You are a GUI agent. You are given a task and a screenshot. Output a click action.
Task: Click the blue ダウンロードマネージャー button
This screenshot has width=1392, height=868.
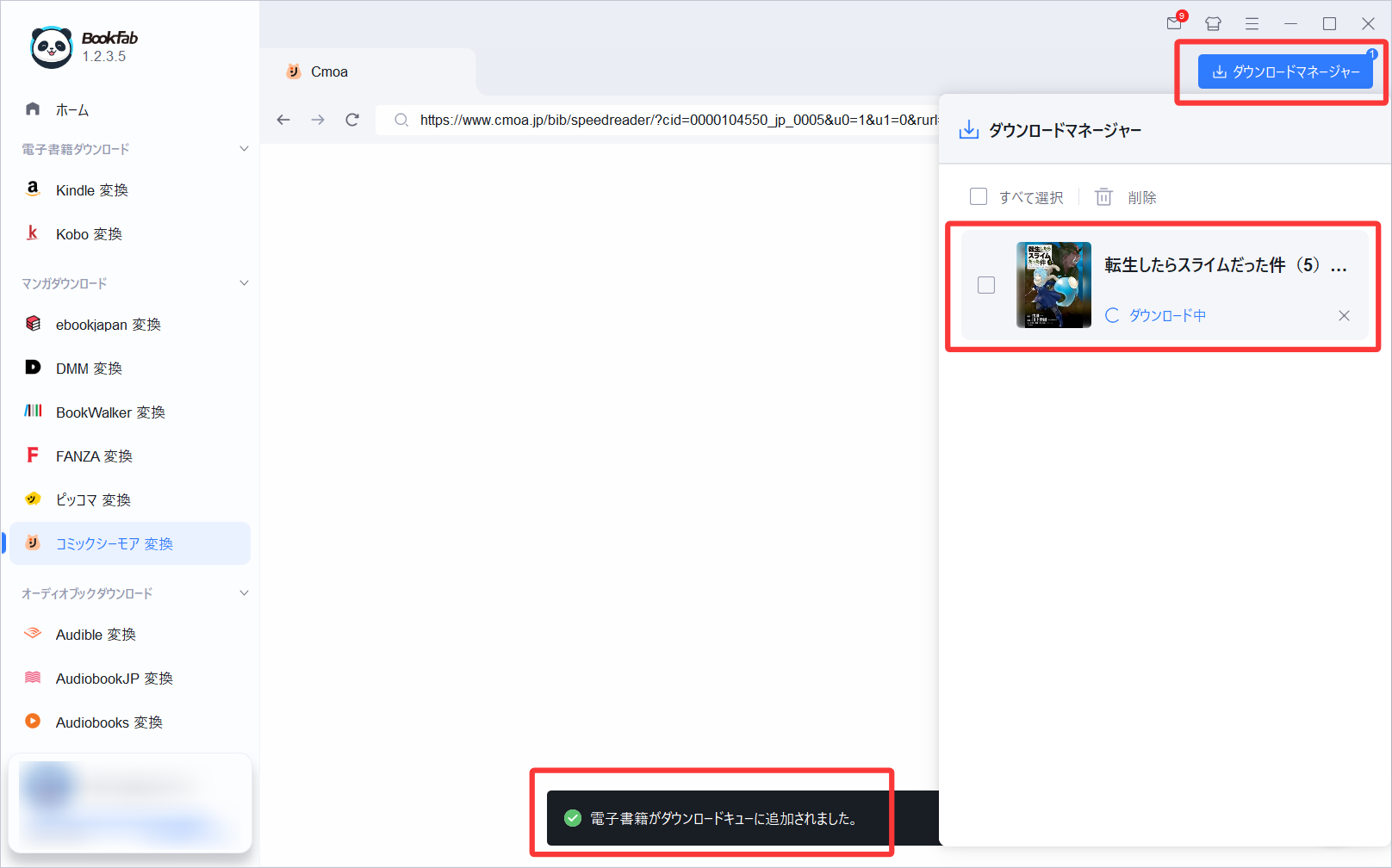[x=1285, y=71]
